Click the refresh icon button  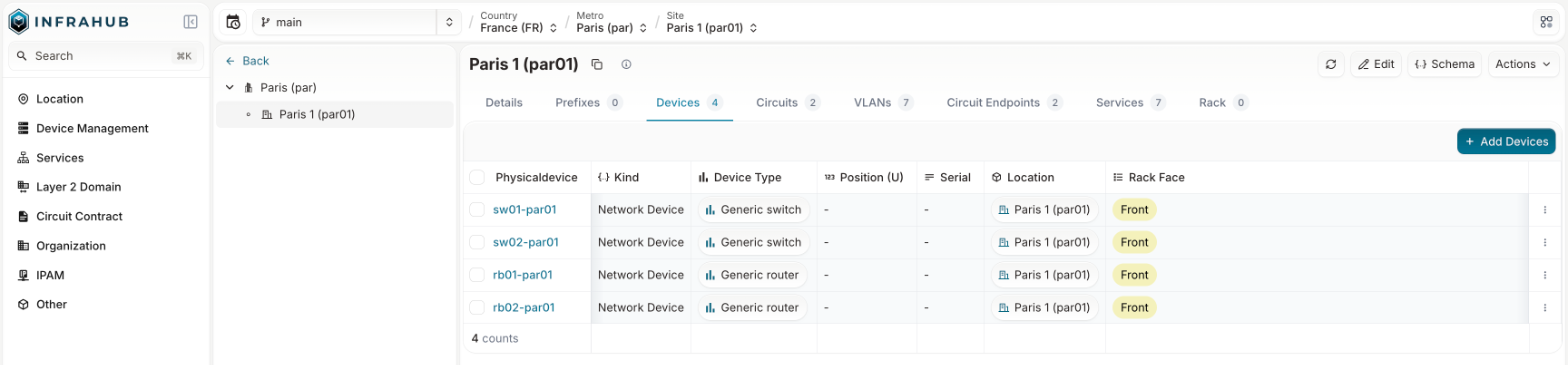coord(1330,64)
